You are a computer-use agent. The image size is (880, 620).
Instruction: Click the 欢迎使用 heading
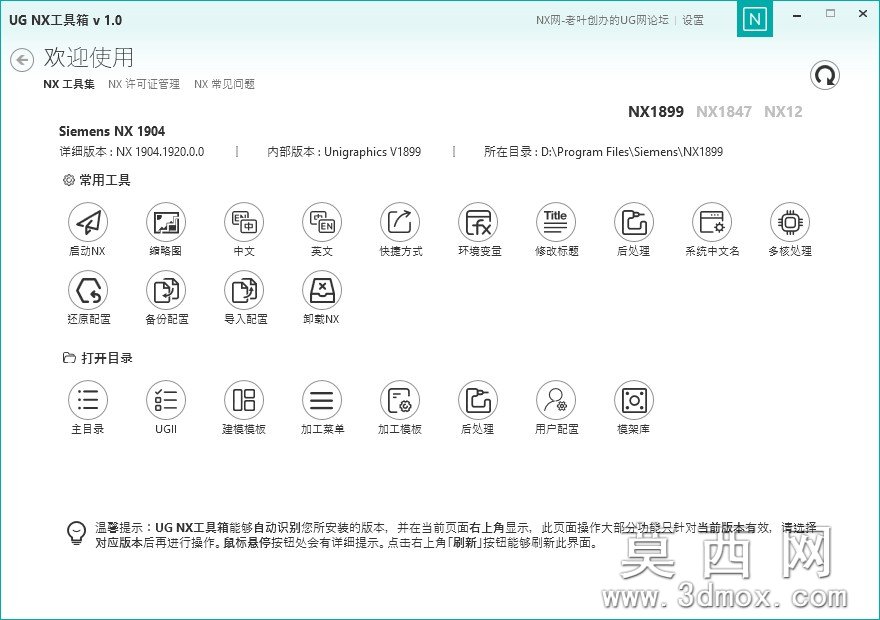pos(89,57)
